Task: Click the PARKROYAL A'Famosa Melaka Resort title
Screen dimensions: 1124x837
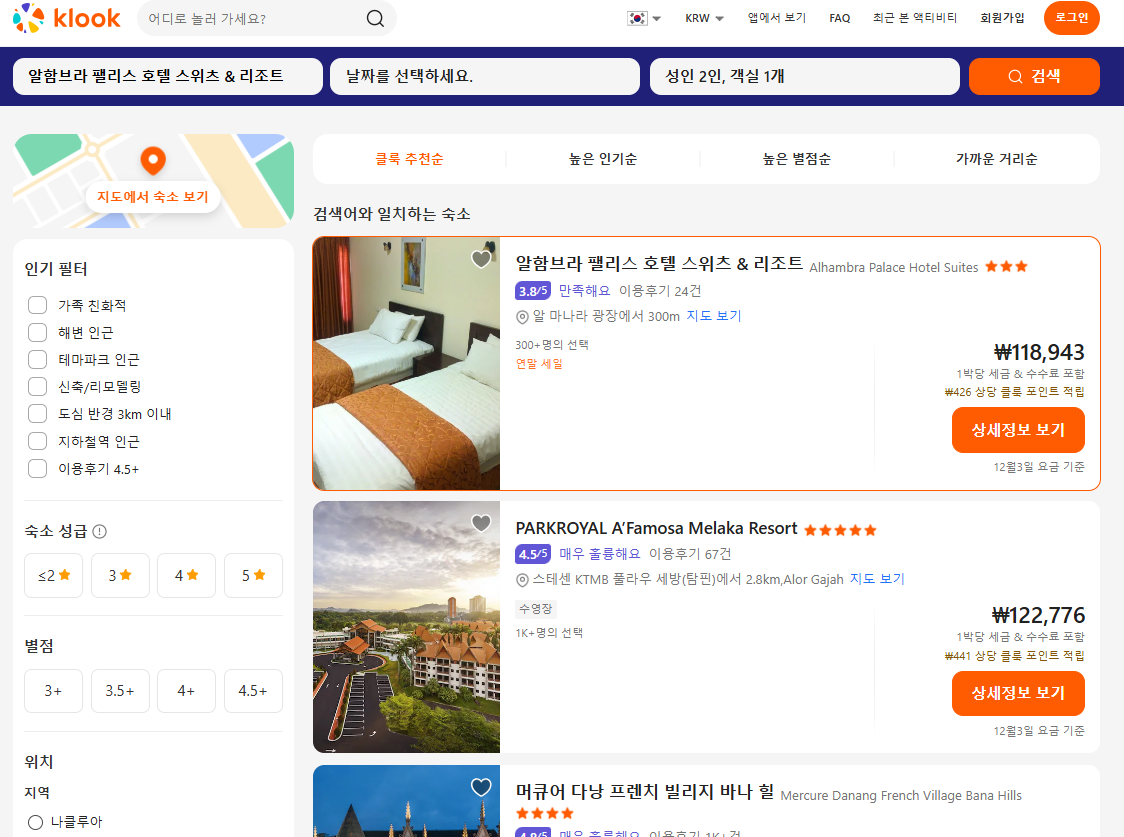Action: pyautogui.click(x=656, y=528)
